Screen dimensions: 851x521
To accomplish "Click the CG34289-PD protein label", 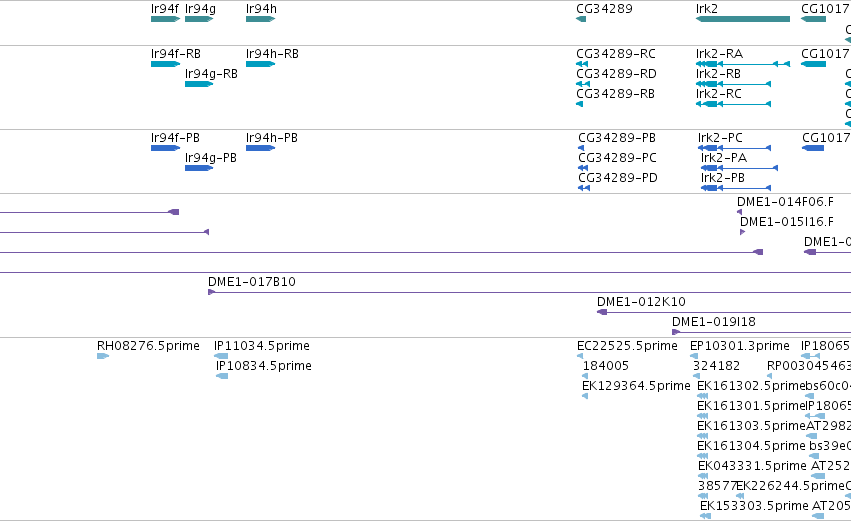I will click(618, 178).
